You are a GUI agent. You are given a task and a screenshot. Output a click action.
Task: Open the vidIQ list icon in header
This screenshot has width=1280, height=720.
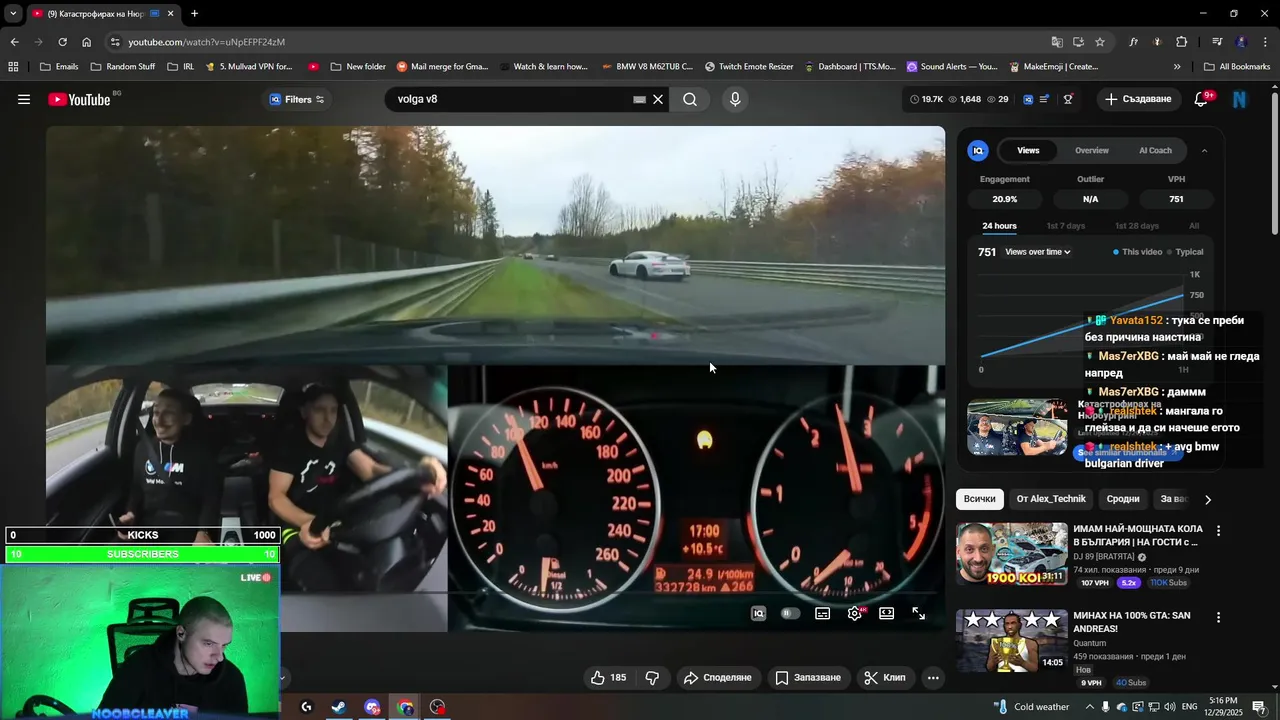click(x=1045, y=99)
